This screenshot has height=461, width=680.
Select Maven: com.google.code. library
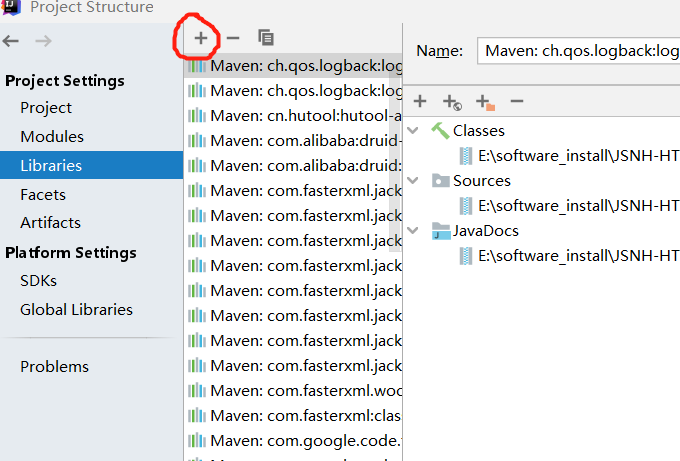293,441
